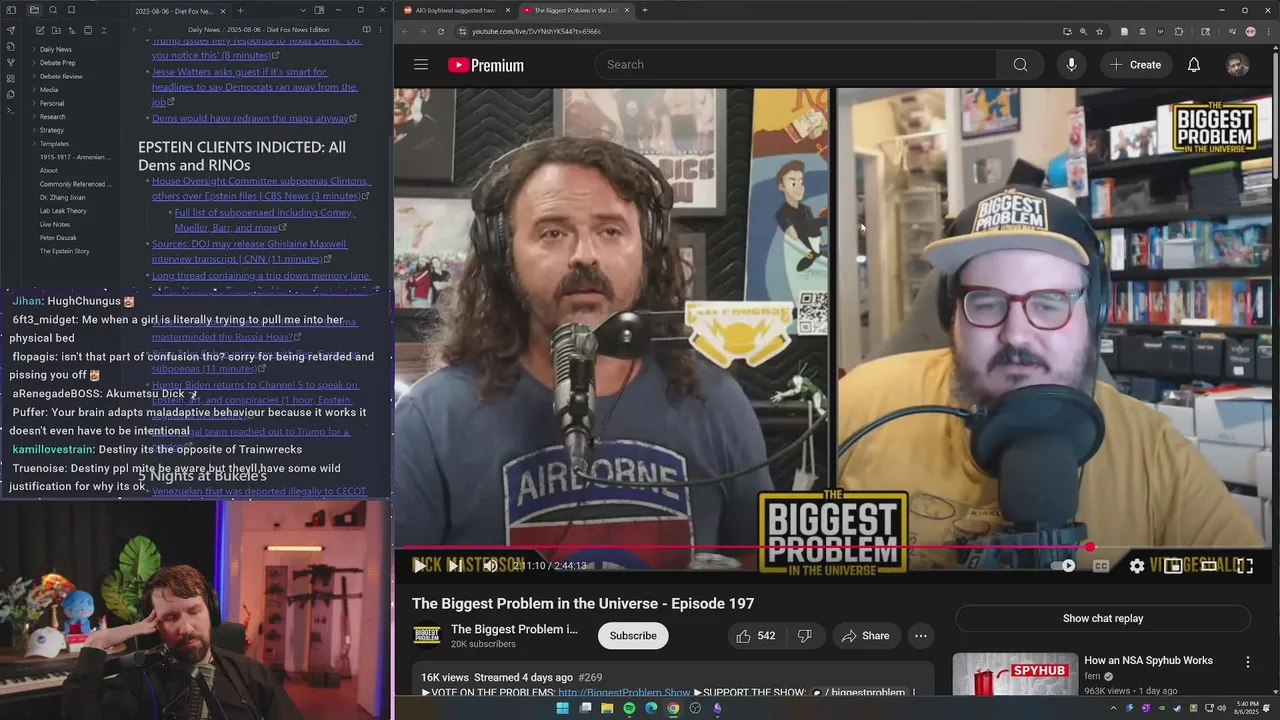This screenshot has height=720, width=1280.
Task: Open Obsidian note more options menu
Action: click(x=382, y=30)
